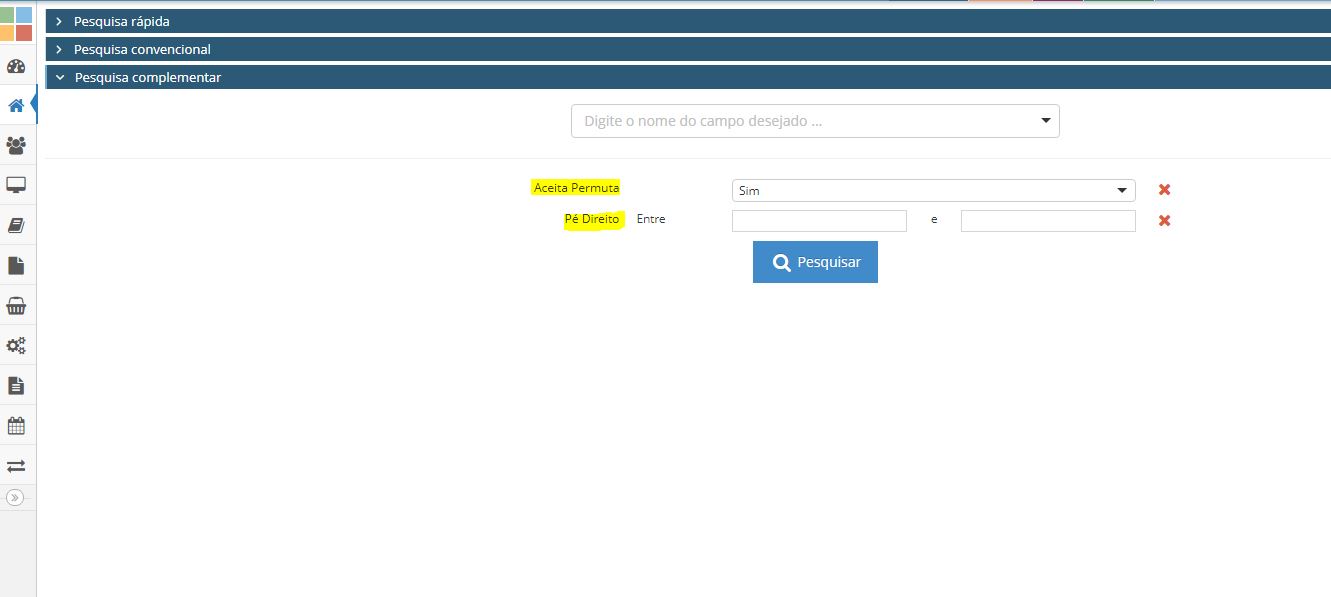This screenshot has width=1331, height=597.
Task: Click the blank document sidebar icon
Action: (x=16, y=264)
